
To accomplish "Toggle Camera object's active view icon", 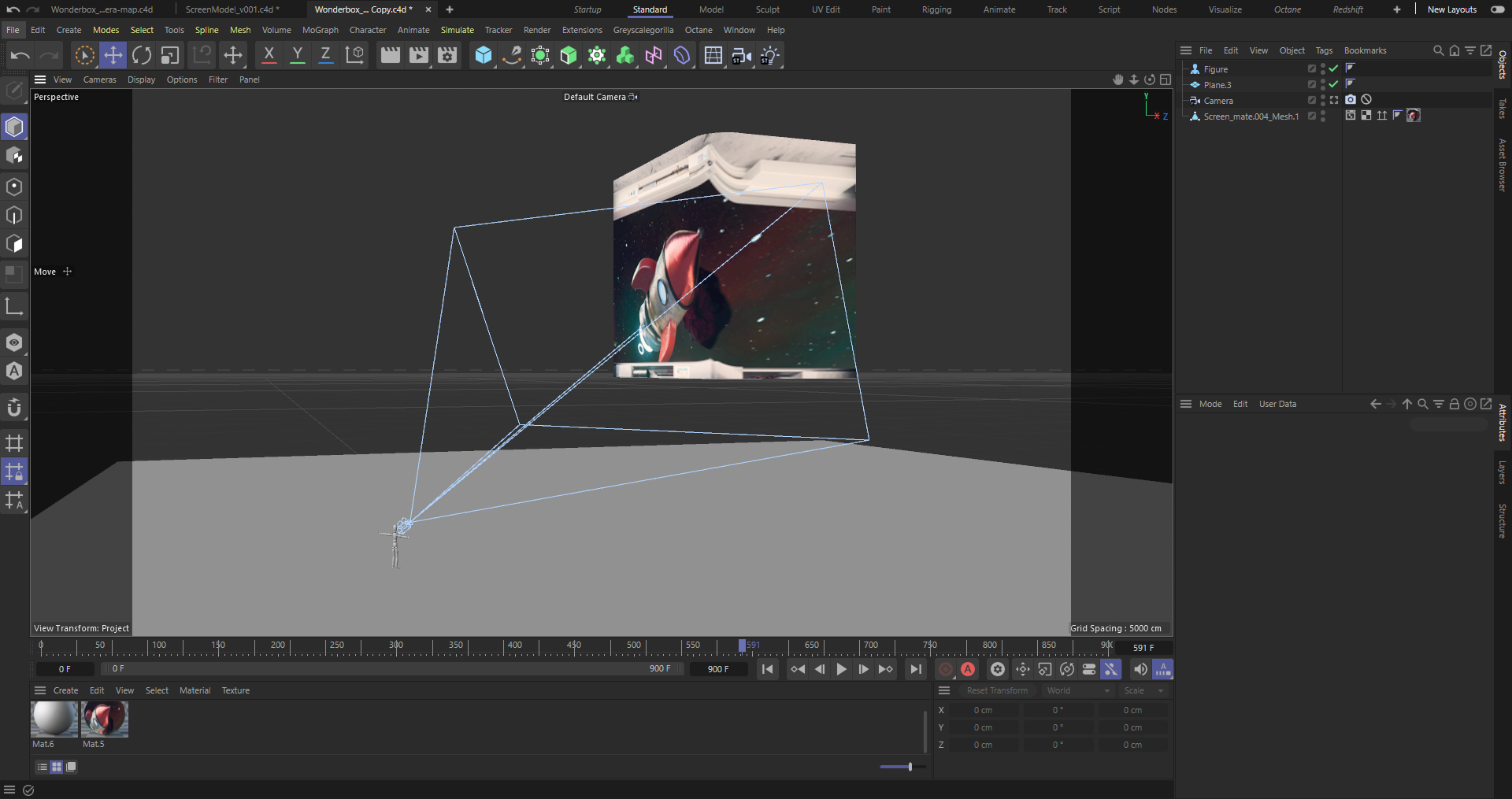I will coord(1334,100).
